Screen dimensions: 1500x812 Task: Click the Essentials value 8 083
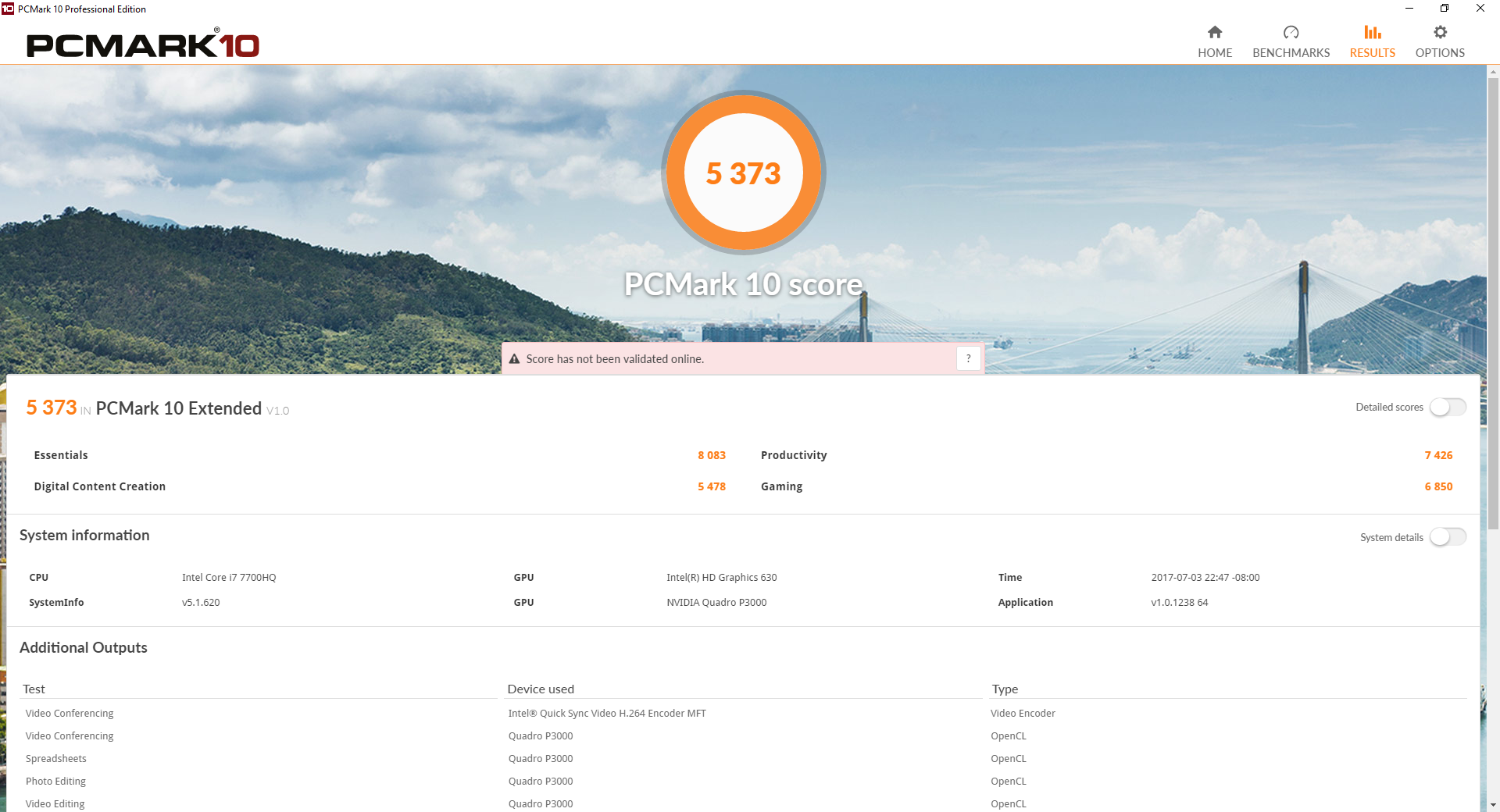tap(712, 455)
